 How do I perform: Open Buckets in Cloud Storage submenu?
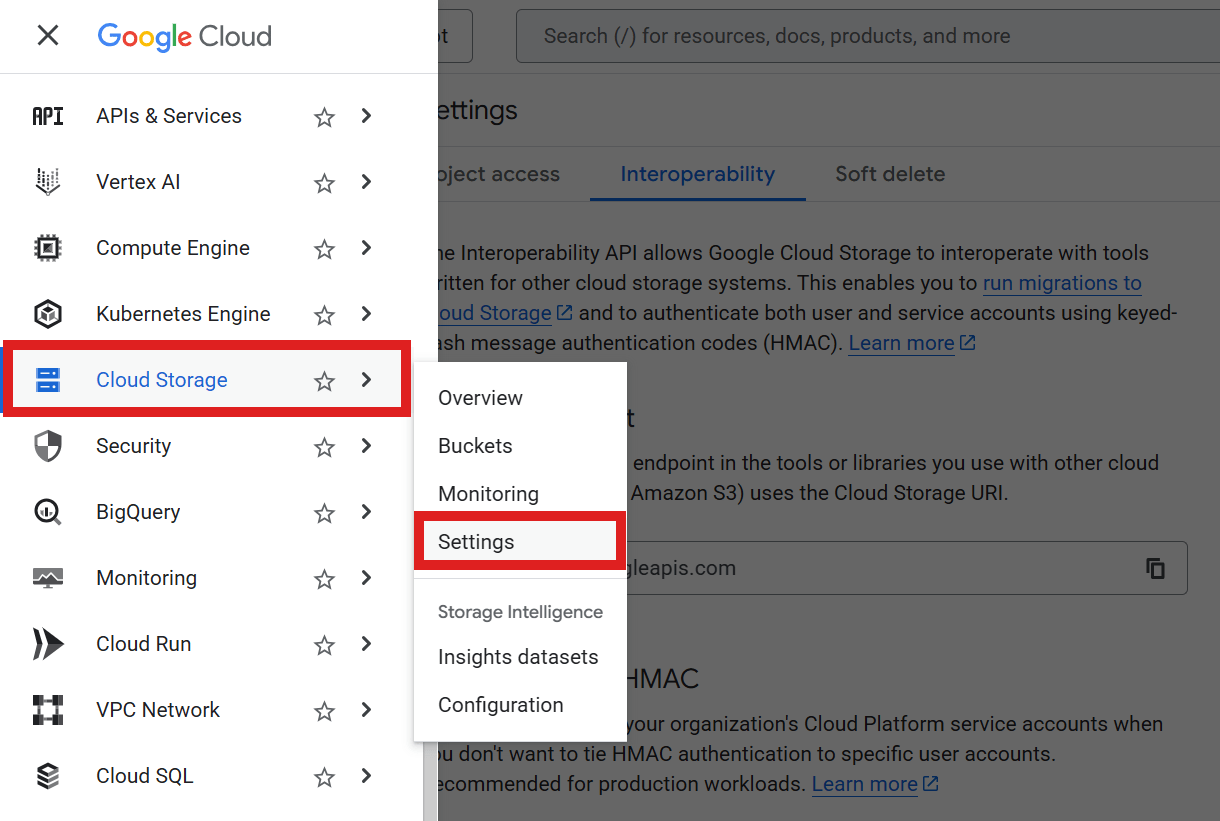click(x=520, y=446)
